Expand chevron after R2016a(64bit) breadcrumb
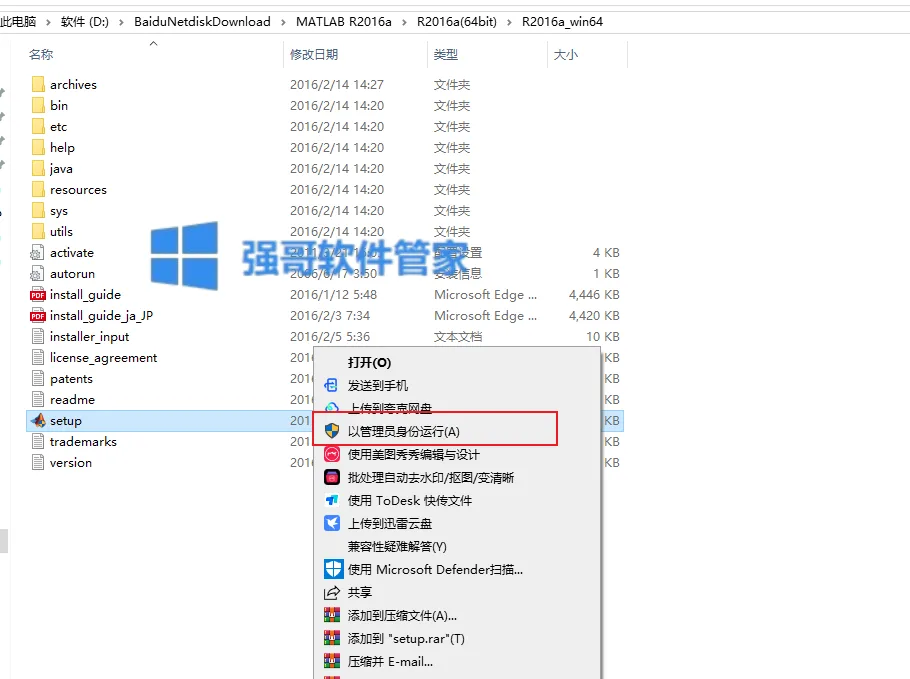Screen dimensions: 910x679 [510, 22]
